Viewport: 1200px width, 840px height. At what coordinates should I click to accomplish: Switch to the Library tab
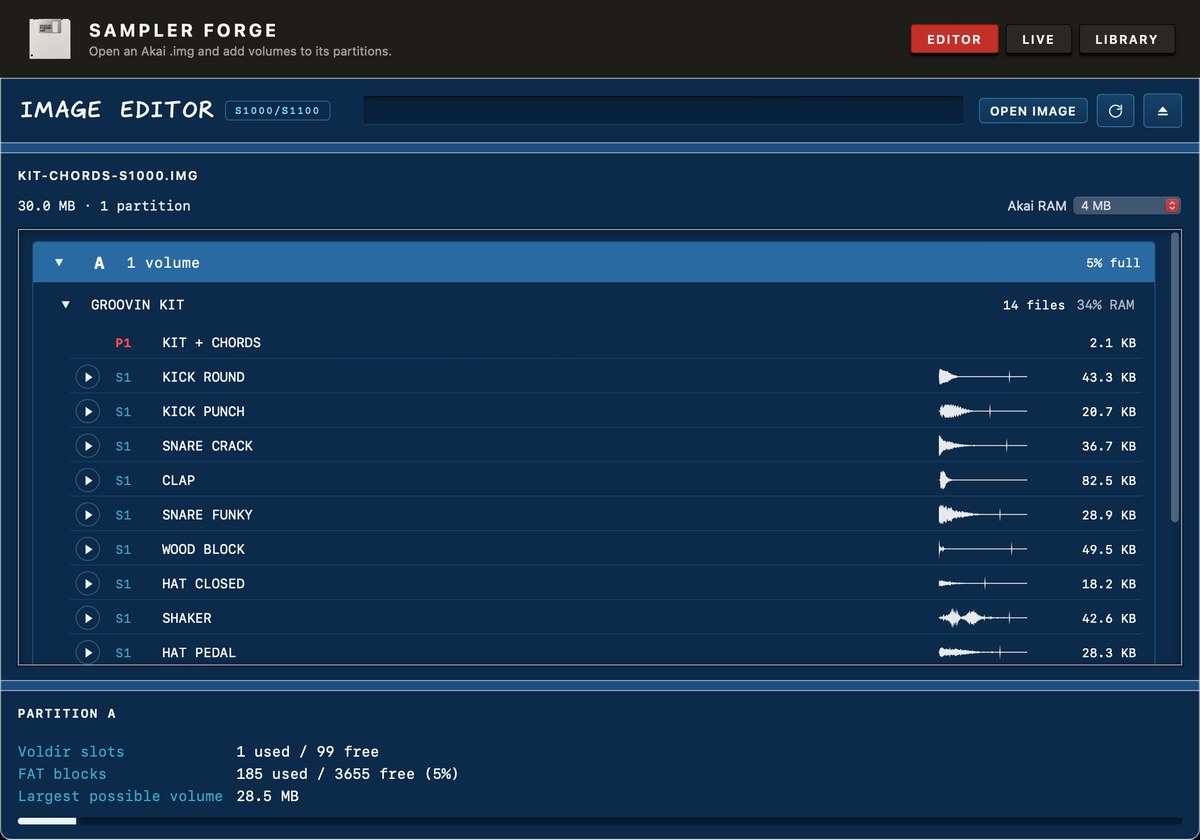1126,39
